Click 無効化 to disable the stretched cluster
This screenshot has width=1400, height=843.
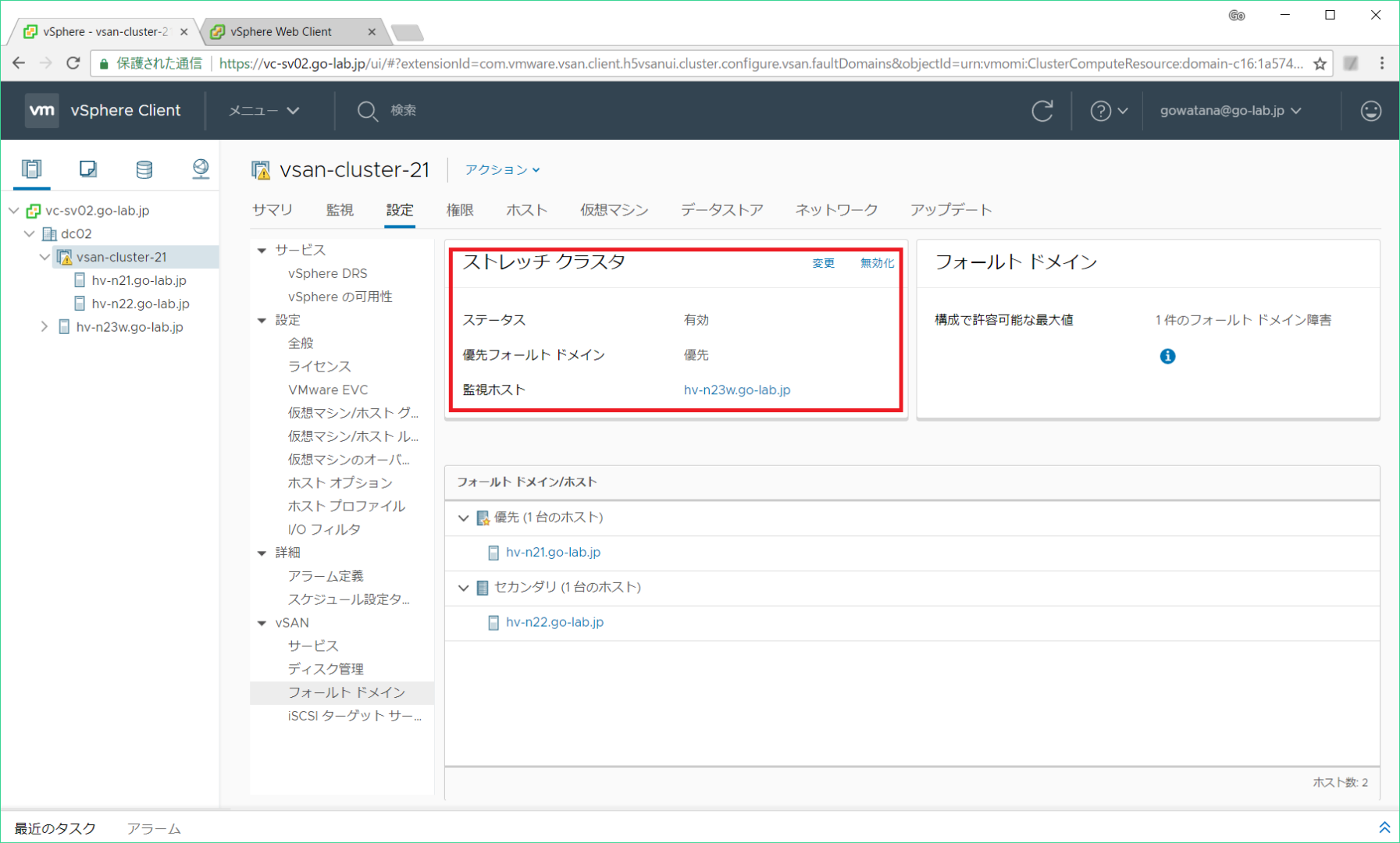pyautogui.click(x=877, y=263)
